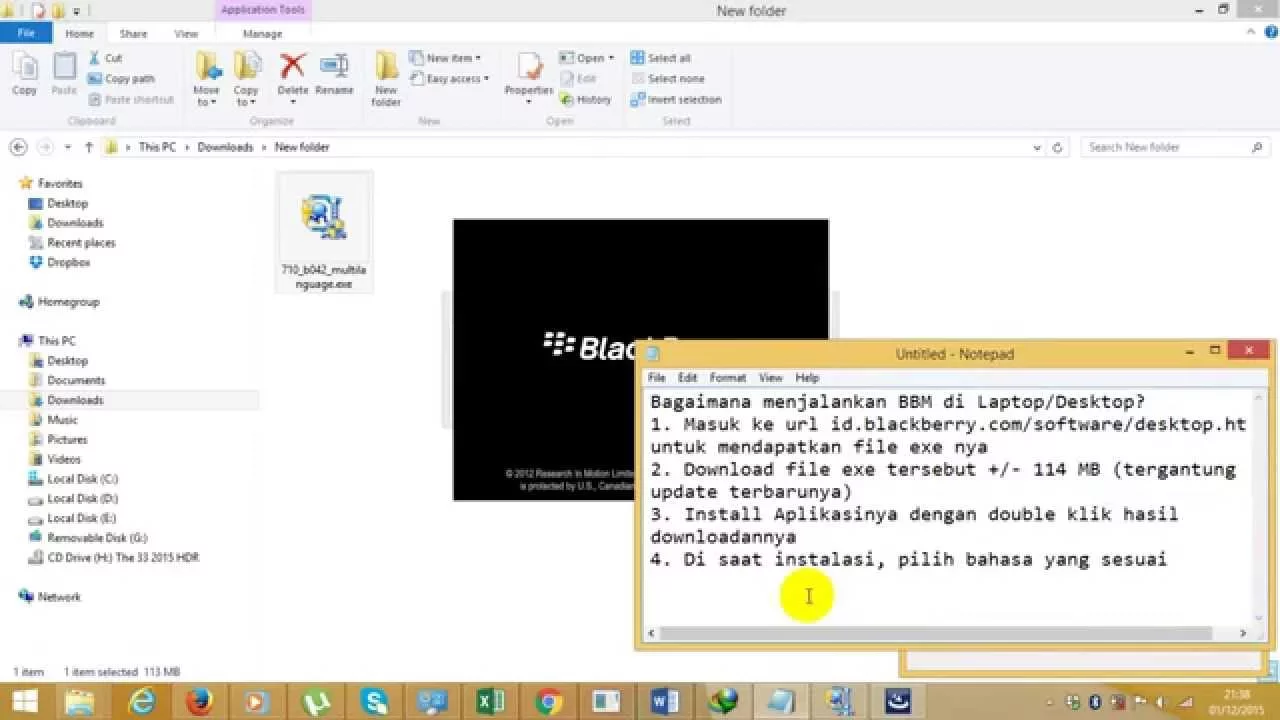
Task: Open Removable Disk (G:) in navigation pane
Action: click(x=97, y=538)
